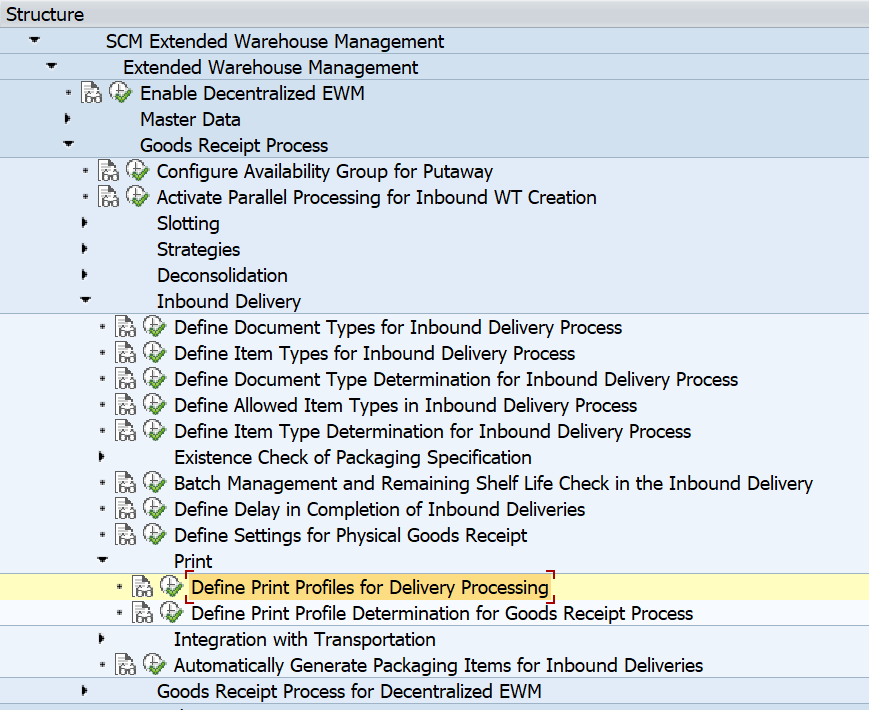The image size is (869, 710).
Task: Execute Automatically Generate Packaging Items activity icon
Action: click(x=155, y=664)
